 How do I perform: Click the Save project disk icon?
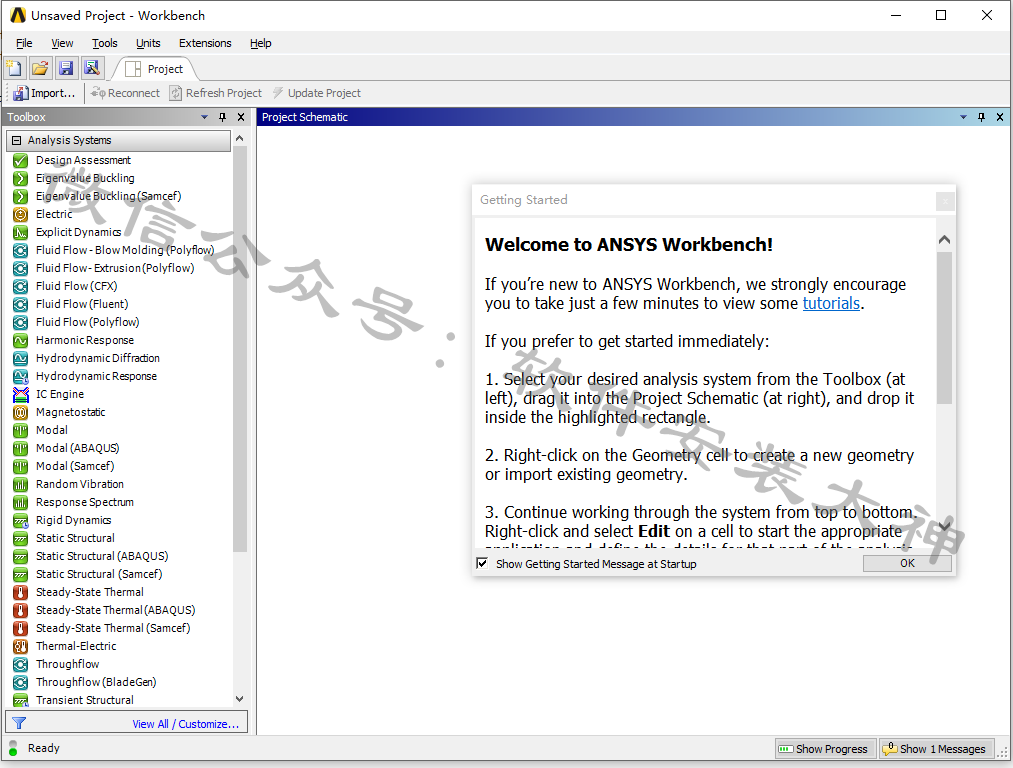point(66,68)
